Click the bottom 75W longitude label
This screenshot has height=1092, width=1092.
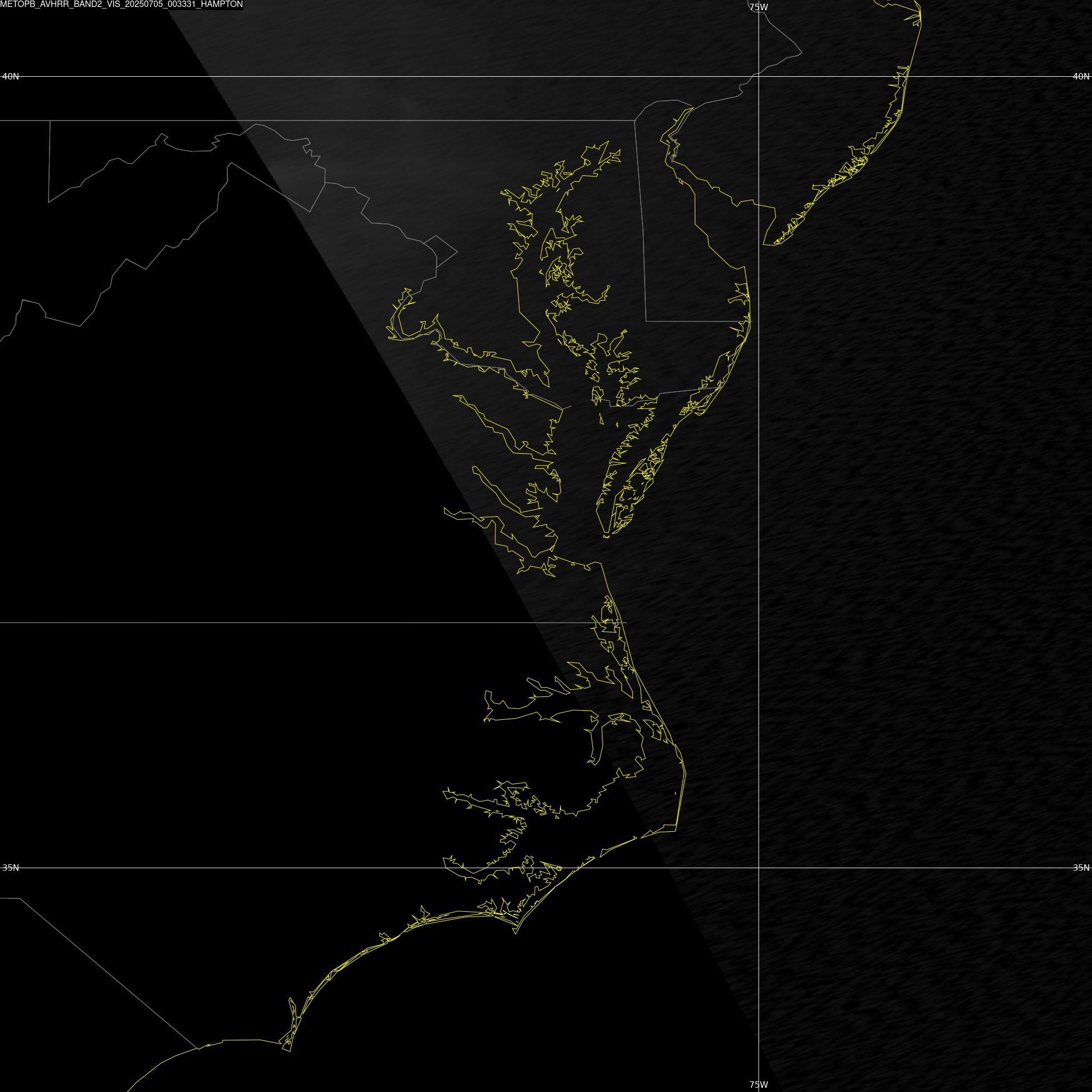(759, 1084)
